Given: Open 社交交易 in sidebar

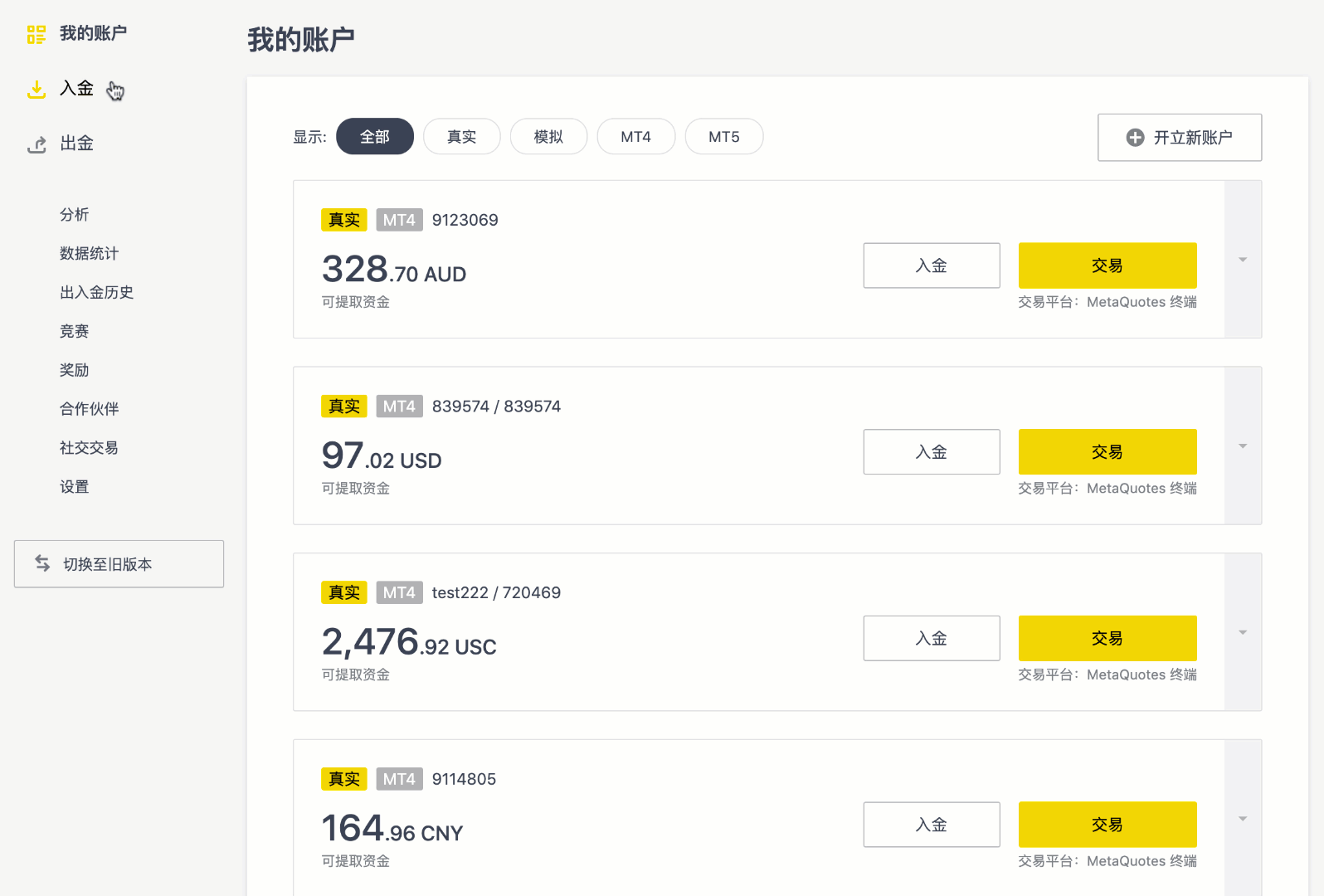Looking at the screenshot, I should pos(89,448).
